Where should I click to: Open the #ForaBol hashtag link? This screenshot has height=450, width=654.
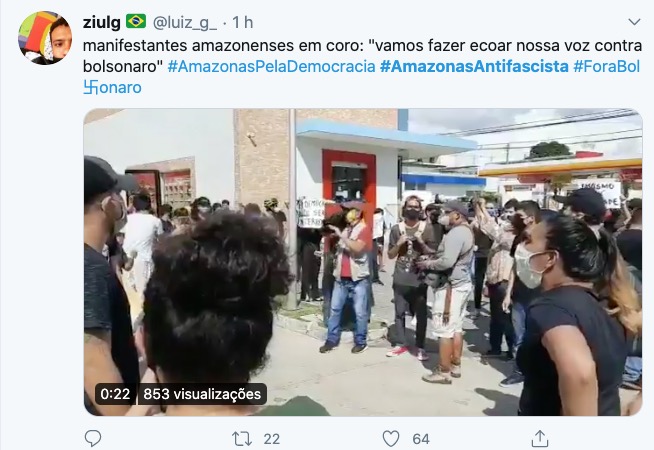(x=606, y=66)
